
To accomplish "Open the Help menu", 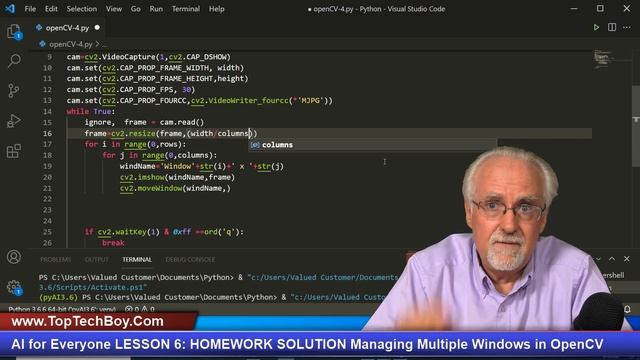I will pyautogui.click(x=217, y=9).
